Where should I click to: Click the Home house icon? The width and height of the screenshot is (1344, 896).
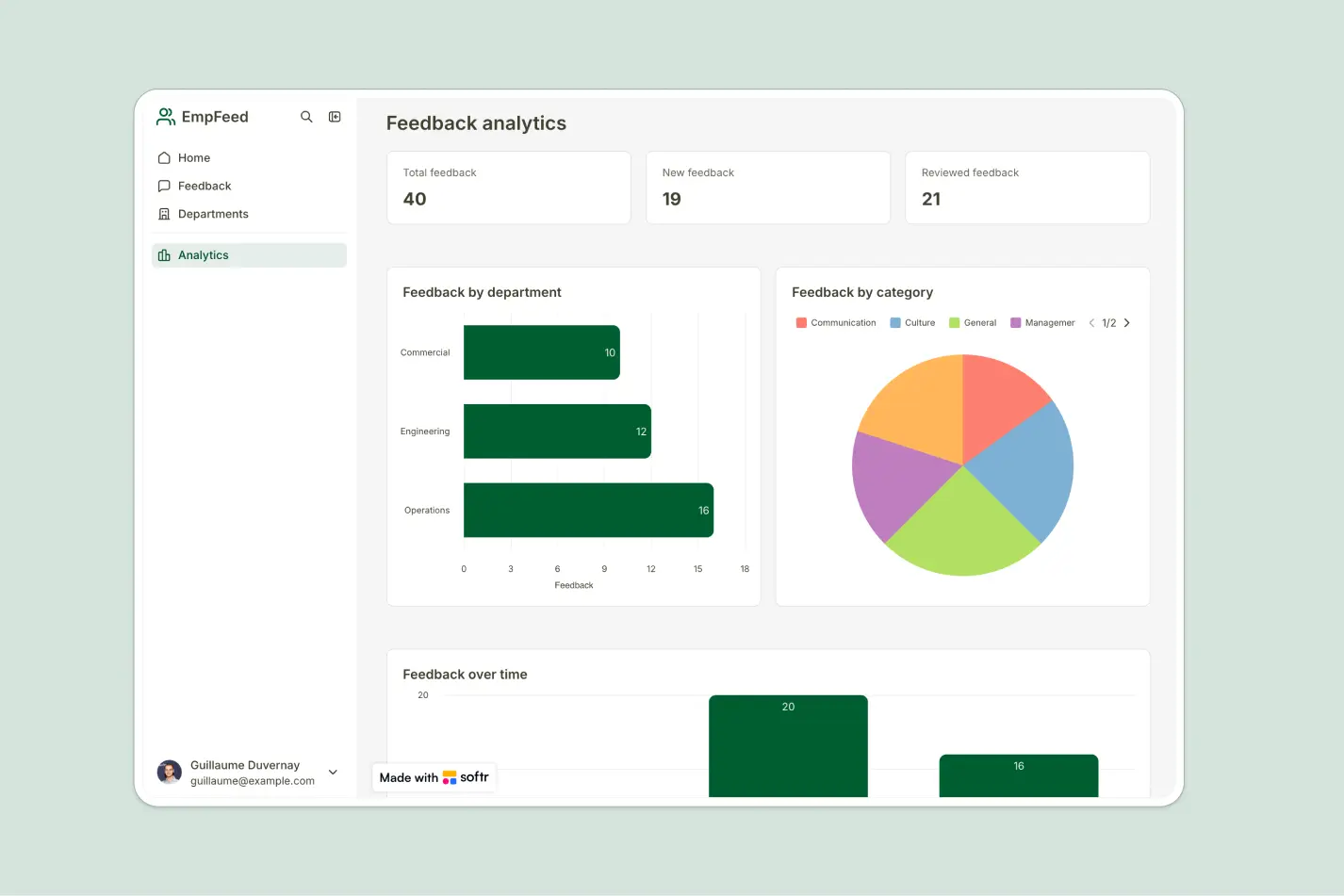[164, 158]
